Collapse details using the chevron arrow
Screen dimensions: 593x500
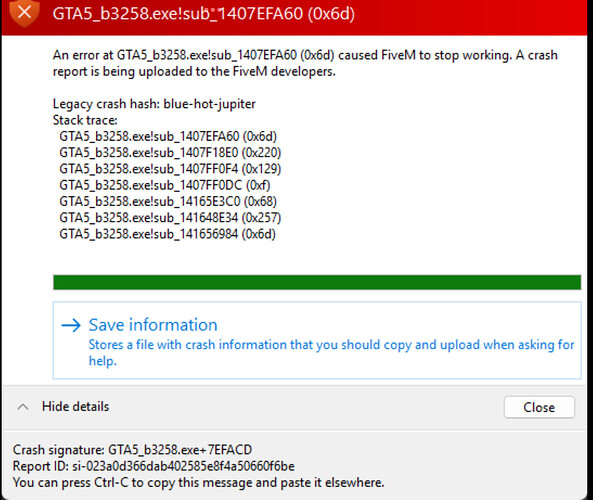pyautogui.click(x=23, y=407)
